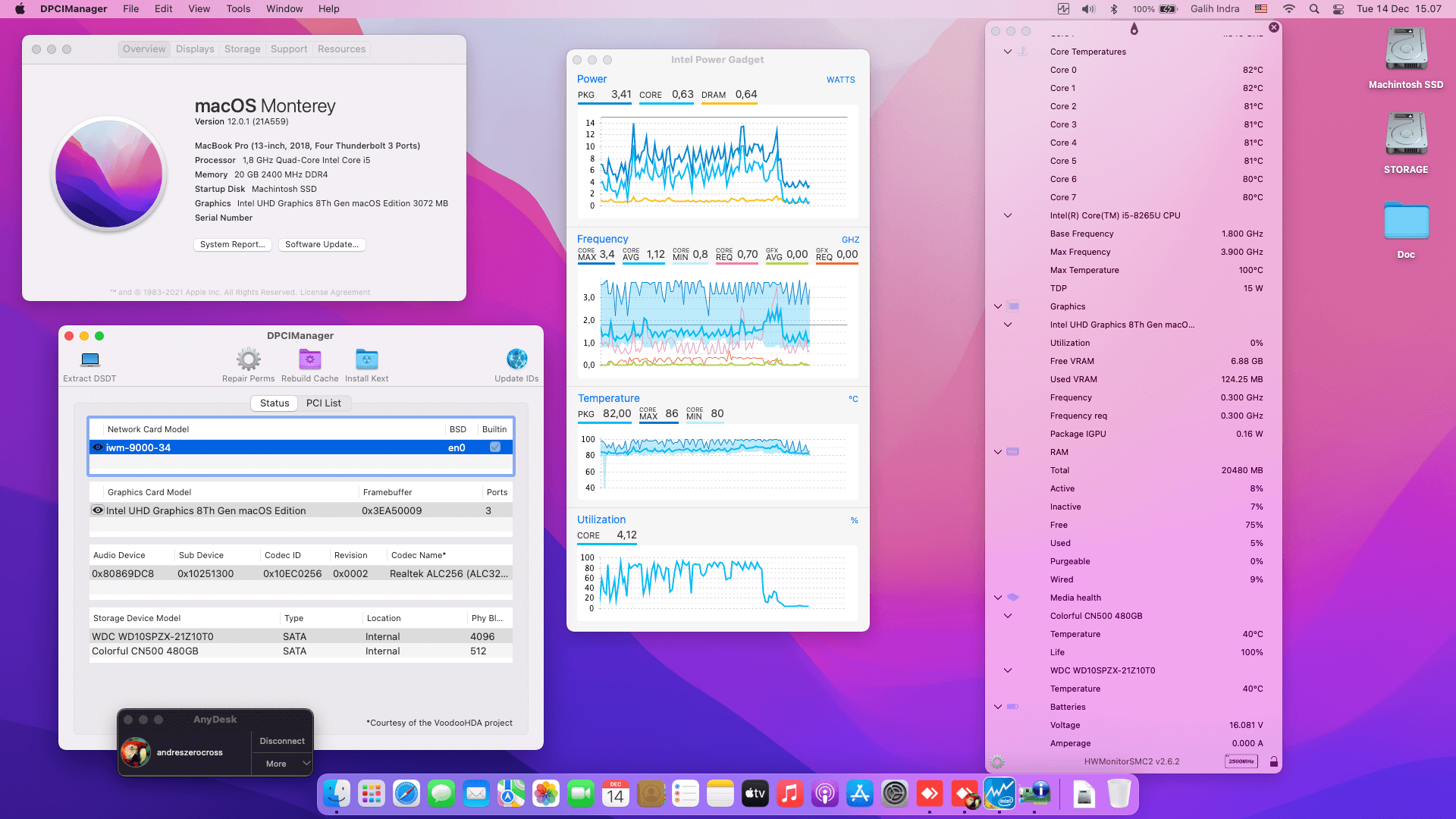Click eye icon beside iwm-9000-34 row
The height and width of the screenshot is (819, 1456).
[x=98, y=447]
